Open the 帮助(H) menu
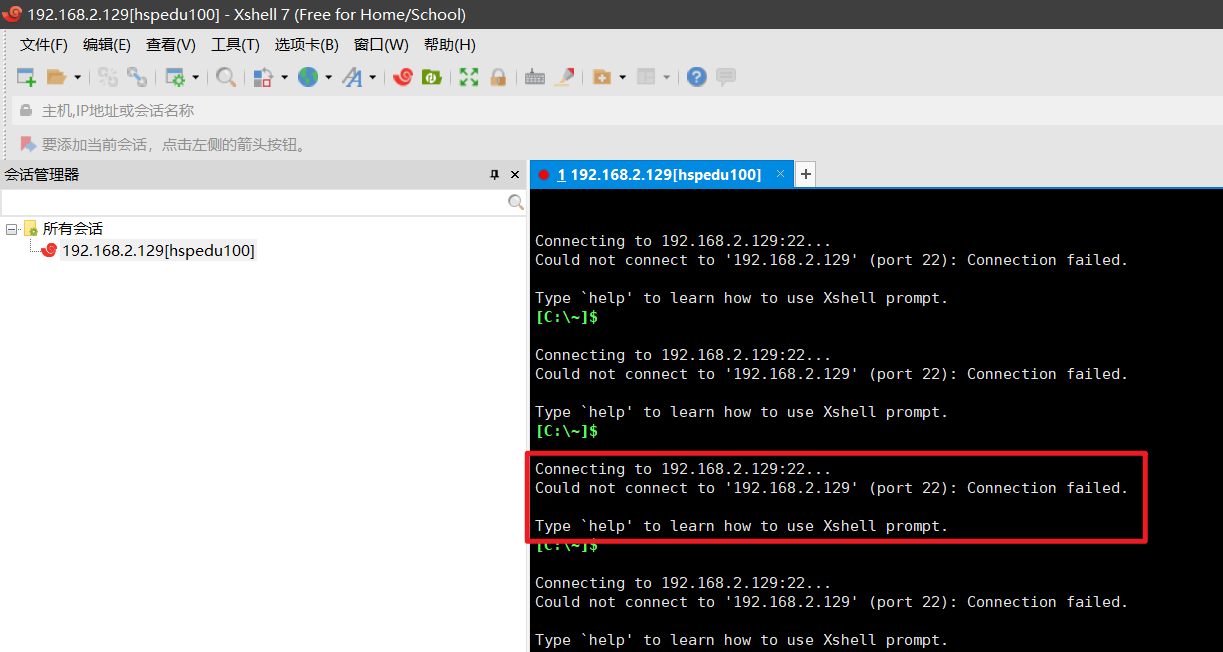The image size is (1223, 652). 450,45
